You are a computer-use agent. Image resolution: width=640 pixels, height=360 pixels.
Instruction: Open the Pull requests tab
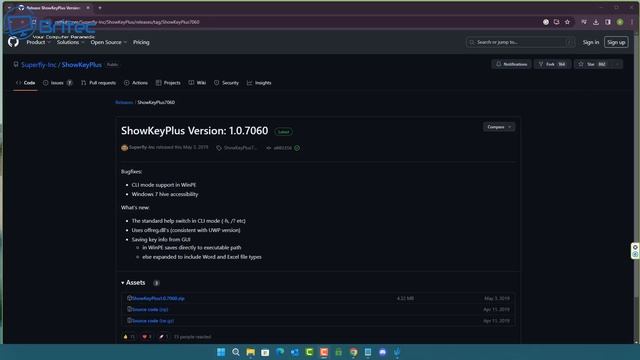98,83
